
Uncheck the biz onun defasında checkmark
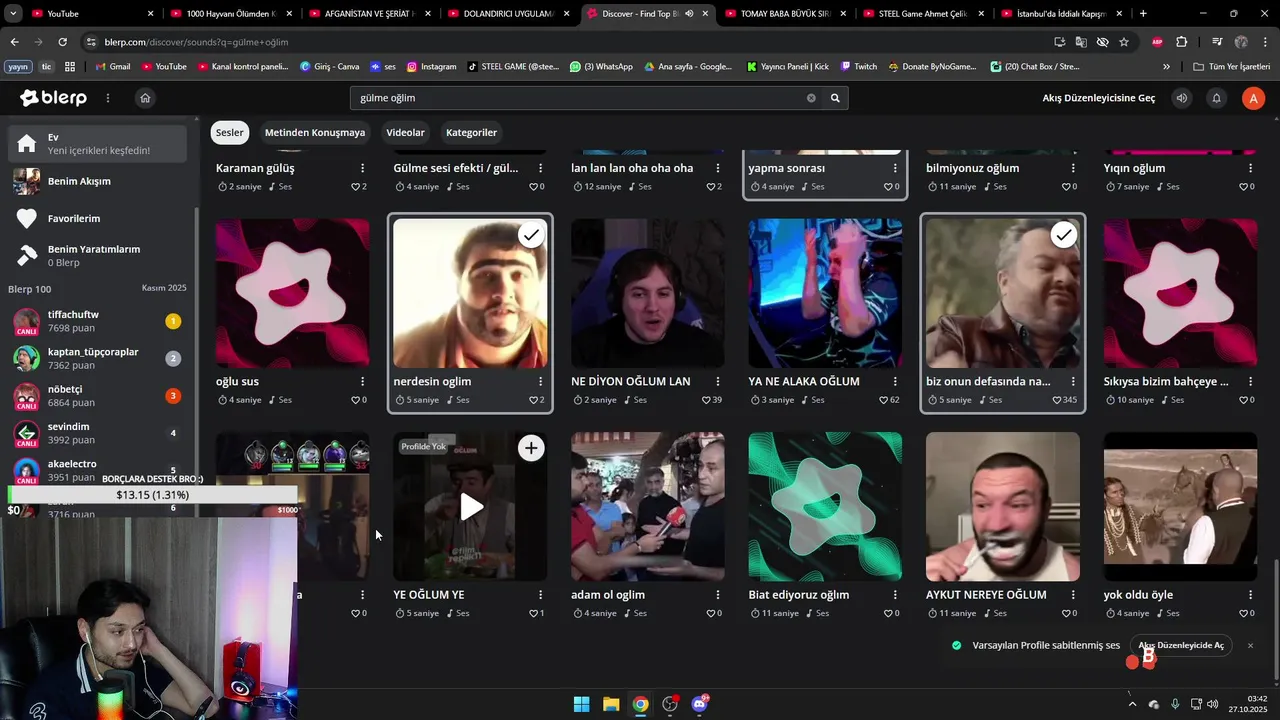click(x=1063, y=235)
